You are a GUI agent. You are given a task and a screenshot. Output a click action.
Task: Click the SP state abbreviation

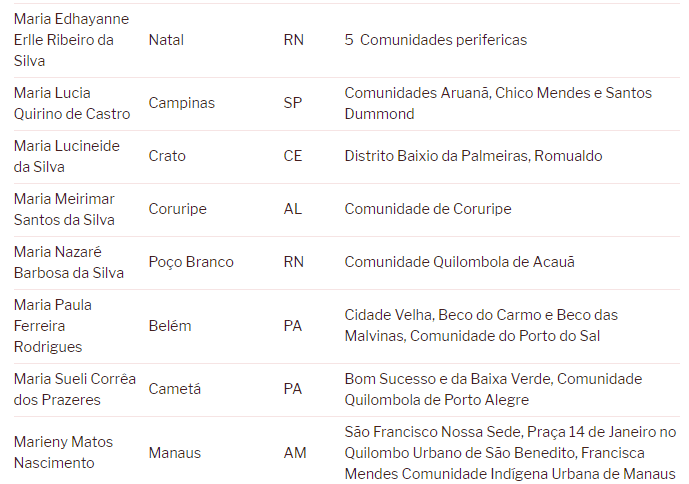click(x=293, y=103)
